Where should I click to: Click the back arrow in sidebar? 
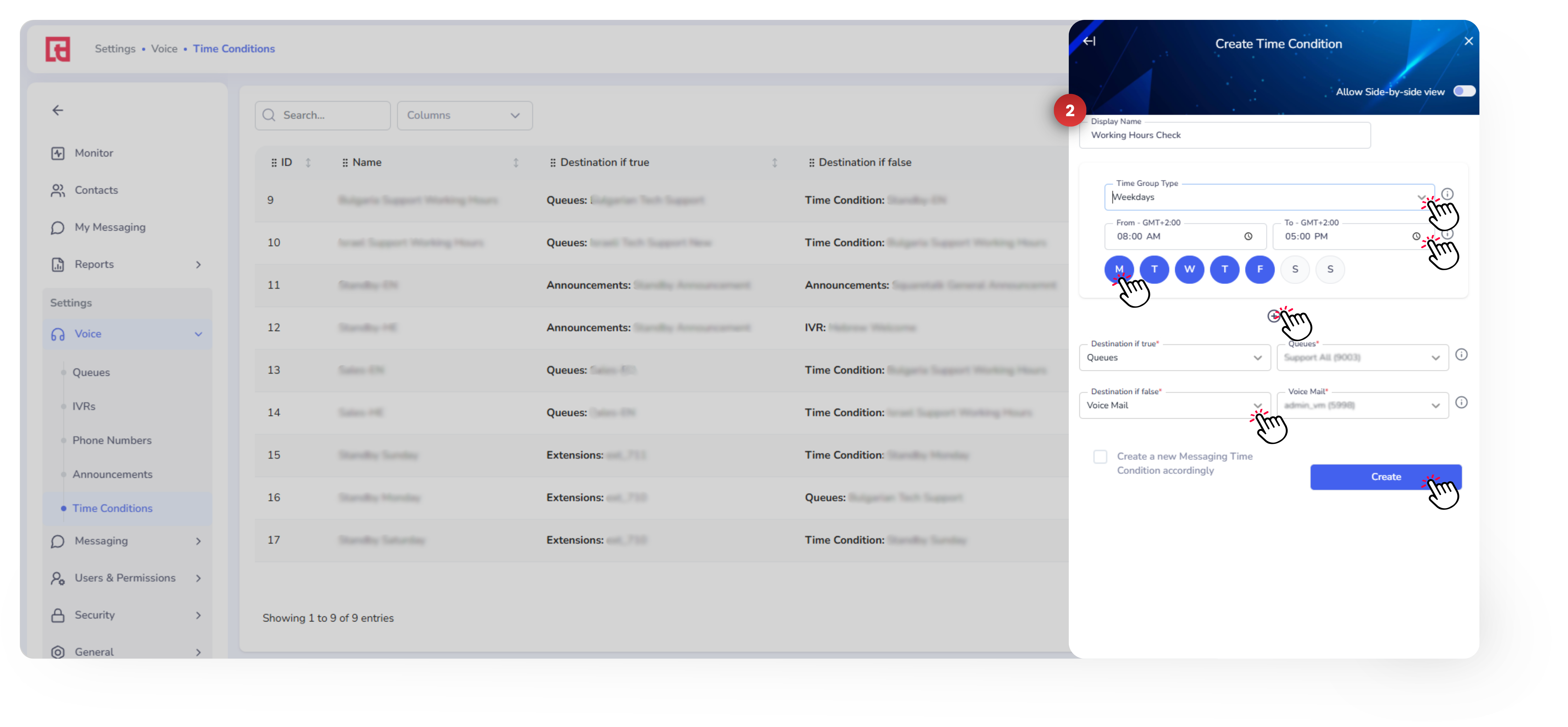tap(58, 110)
